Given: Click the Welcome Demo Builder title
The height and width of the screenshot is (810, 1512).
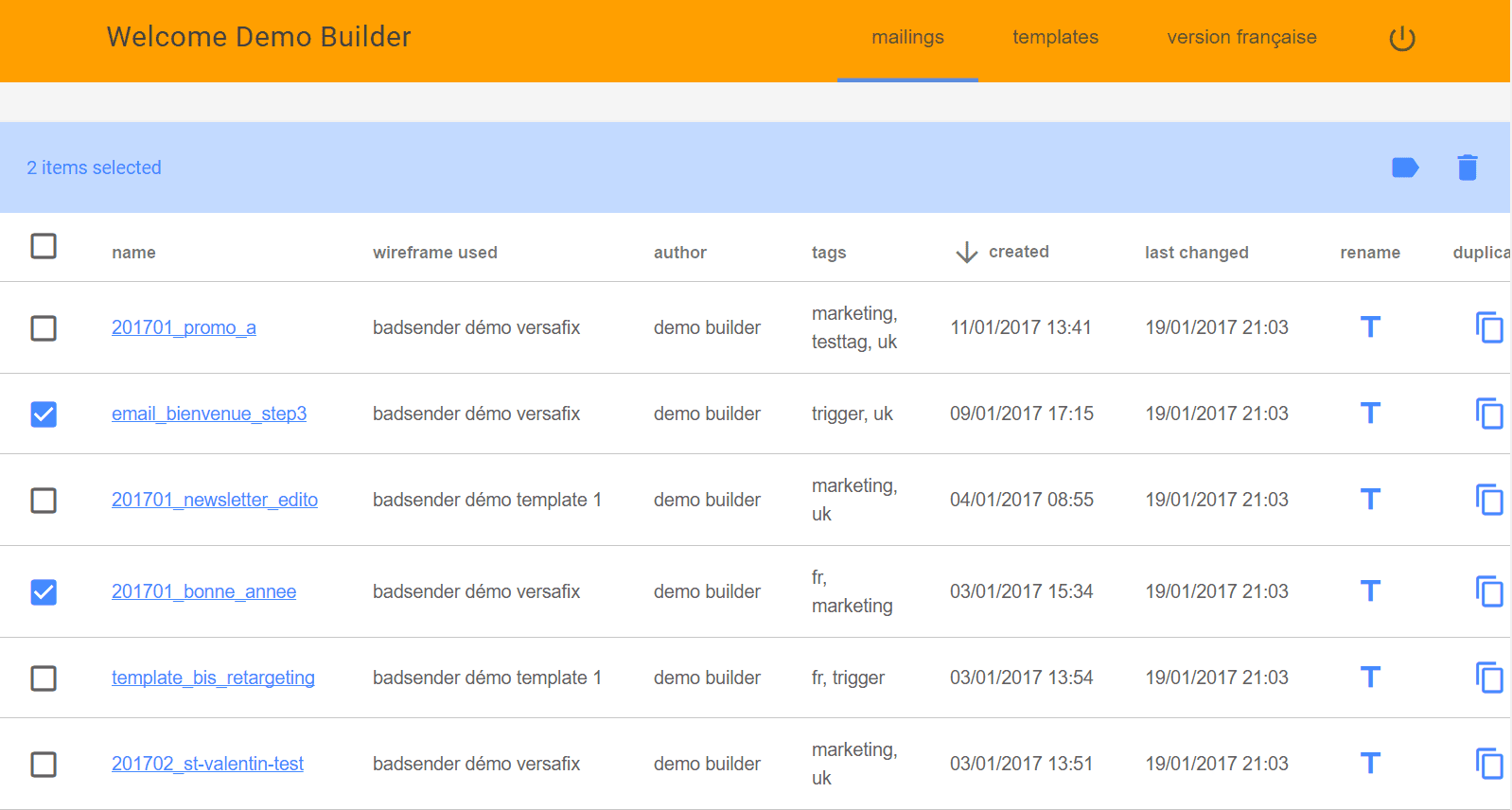Looking at the screenshot, I should point(258,37).
